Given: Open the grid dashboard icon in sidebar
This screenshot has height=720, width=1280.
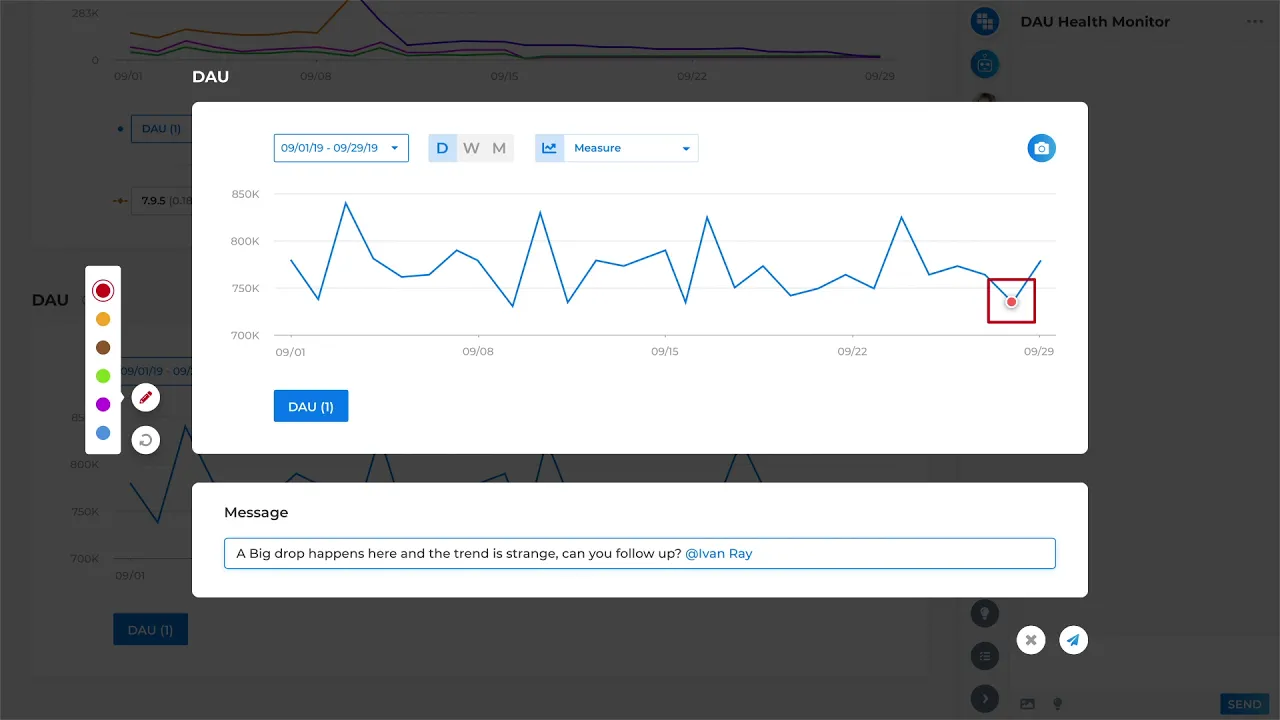Looking at the screenshot, I should (x=985, y=21).
